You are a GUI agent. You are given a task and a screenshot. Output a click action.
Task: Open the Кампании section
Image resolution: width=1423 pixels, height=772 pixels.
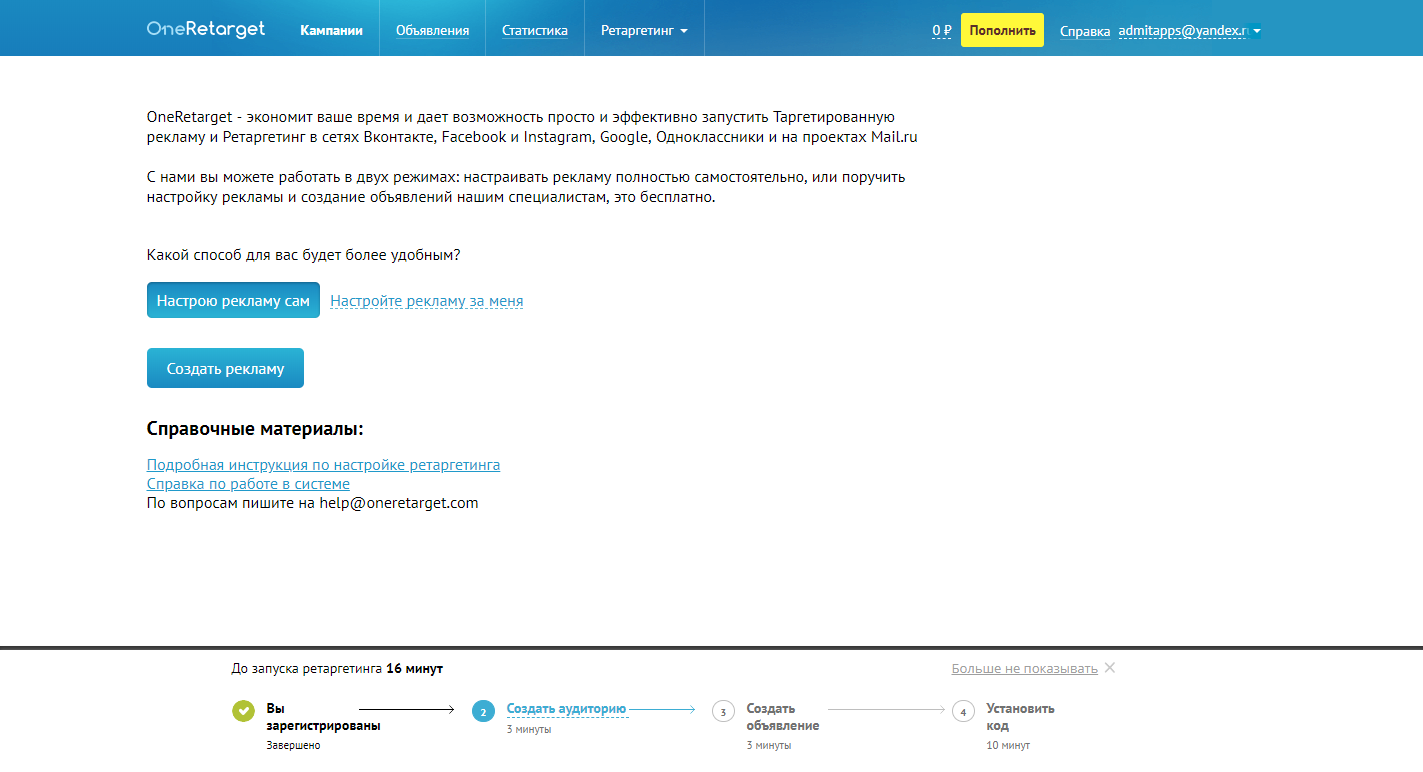pos(331,29)
